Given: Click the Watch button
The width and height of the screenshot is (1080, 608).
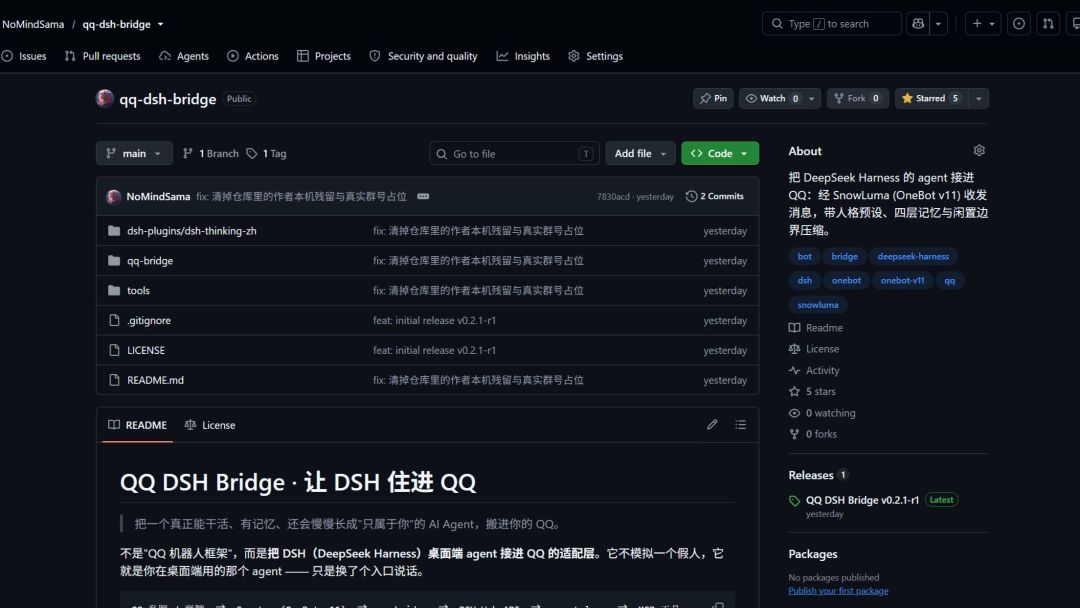Looking at the screenshot, I should tap(771, 98).
